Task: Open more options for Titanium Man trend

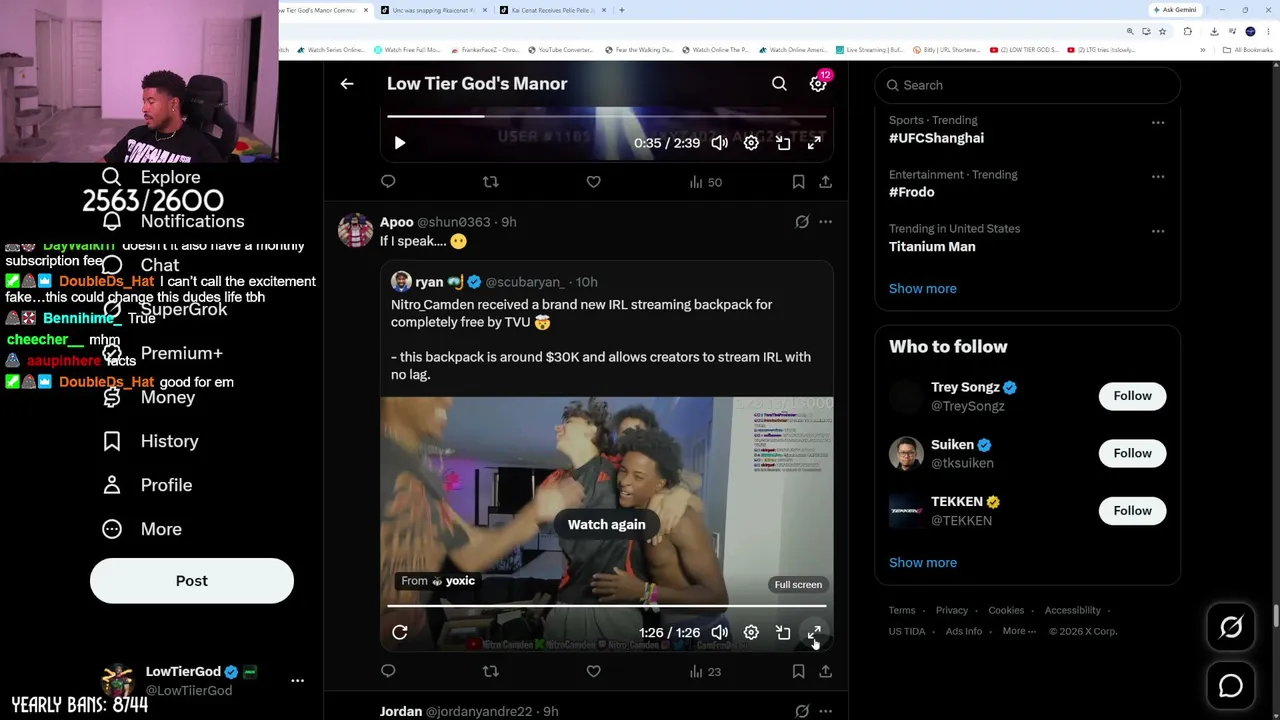Action: click(1158, 231)
